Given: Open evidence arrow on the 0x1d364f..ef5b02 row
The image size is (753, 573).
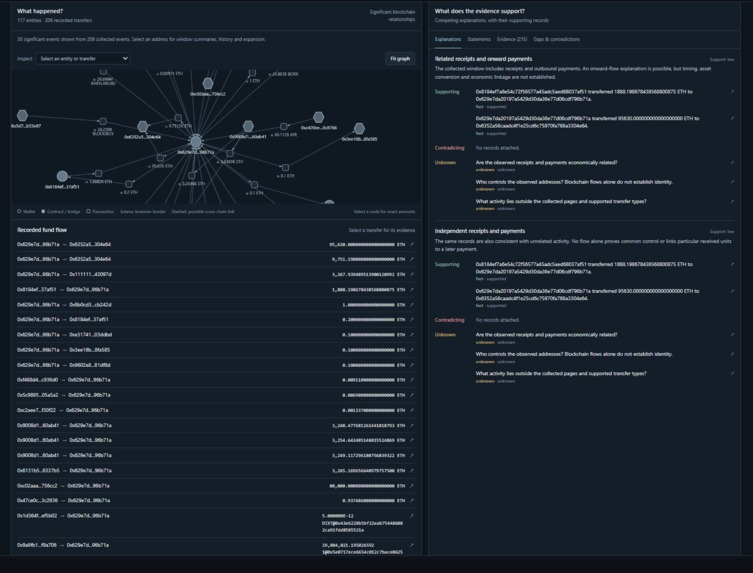Looking at the screenshot, I should [412, 516].
